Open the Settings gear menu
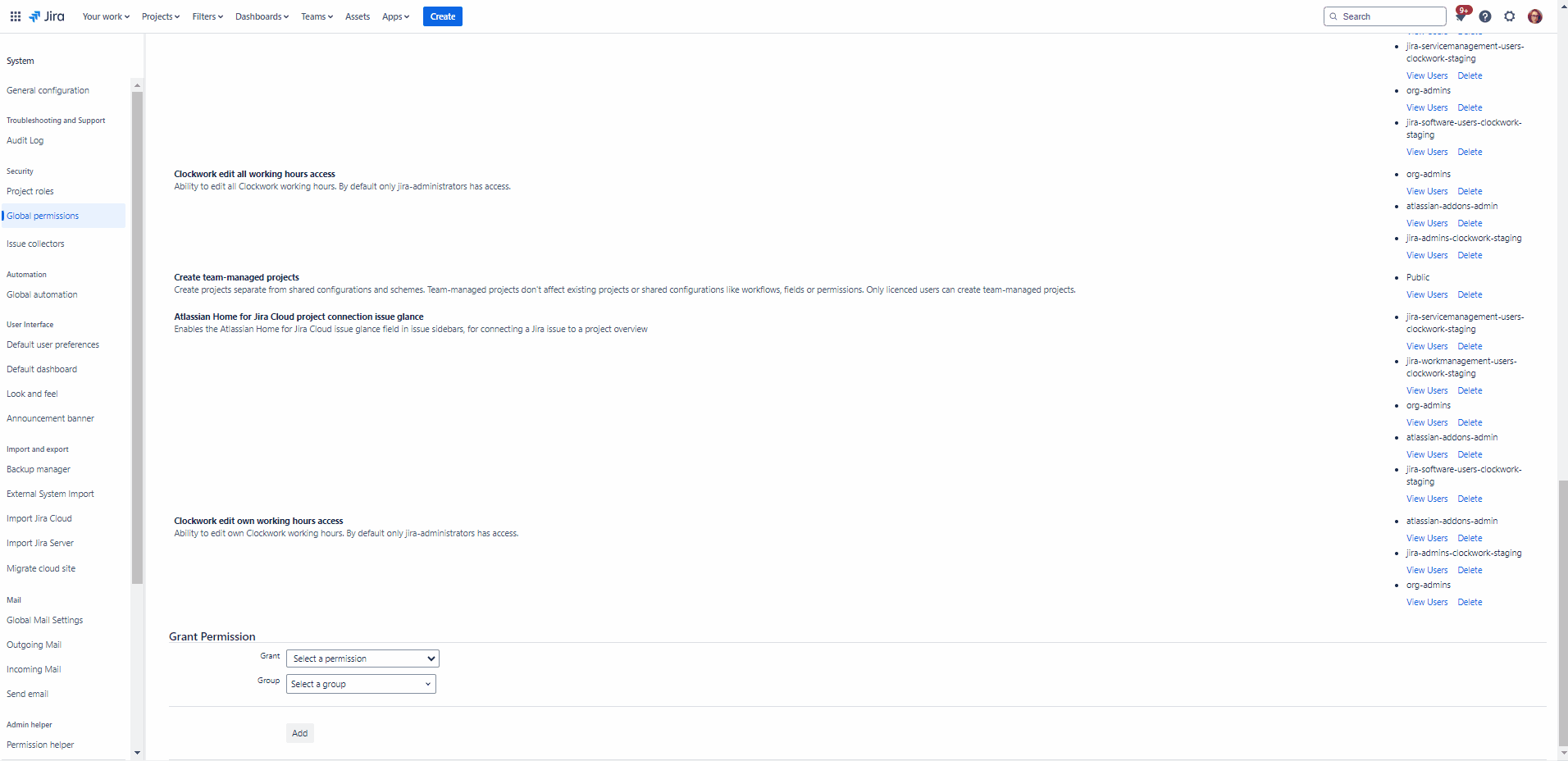Screen dimensions: 1568x761 click(1511, 16)
